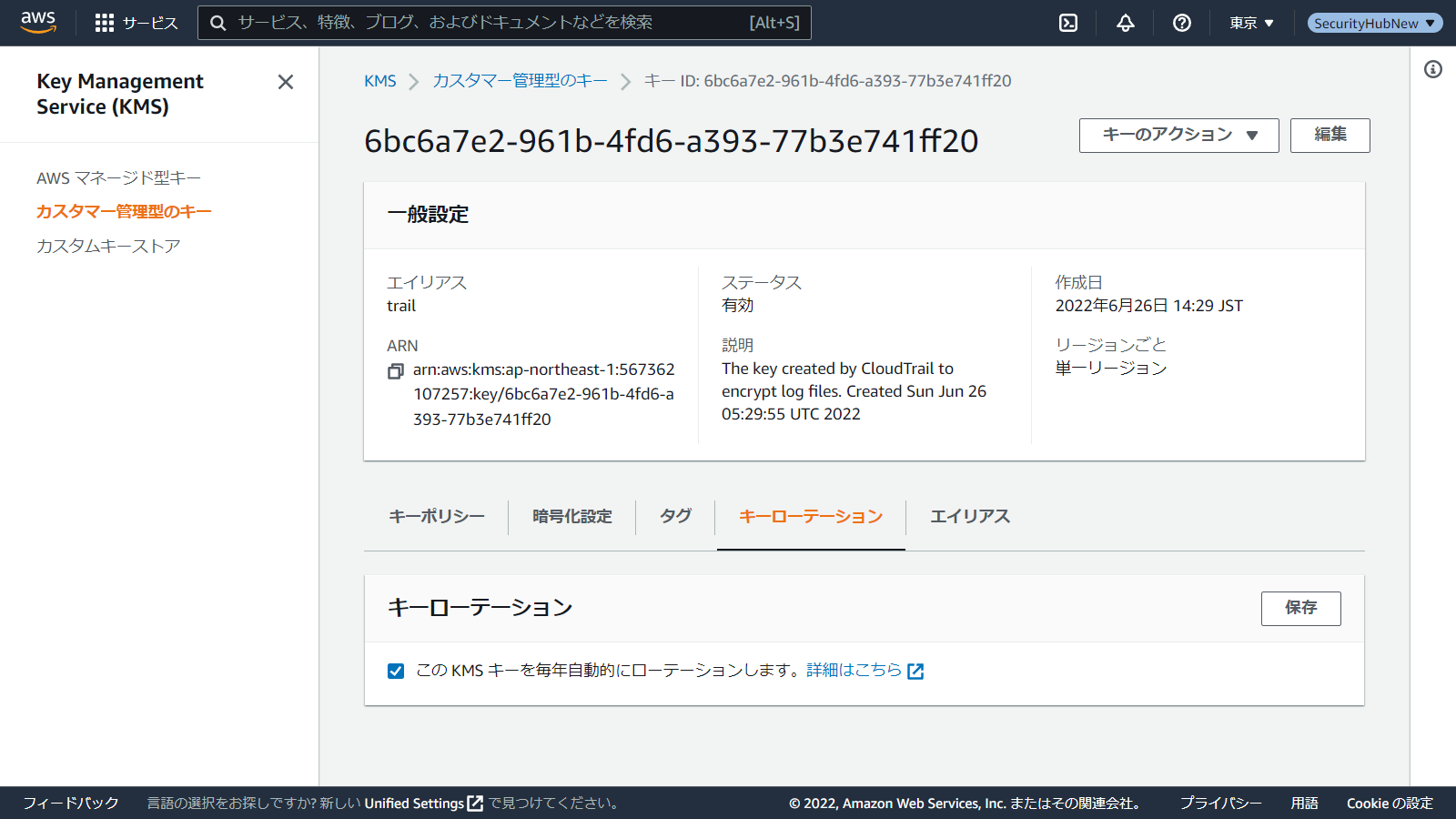Go to AWS マネージド型キー in sidebar
The height and width of the screenshot is (819, 1456).
click(118, 178)
